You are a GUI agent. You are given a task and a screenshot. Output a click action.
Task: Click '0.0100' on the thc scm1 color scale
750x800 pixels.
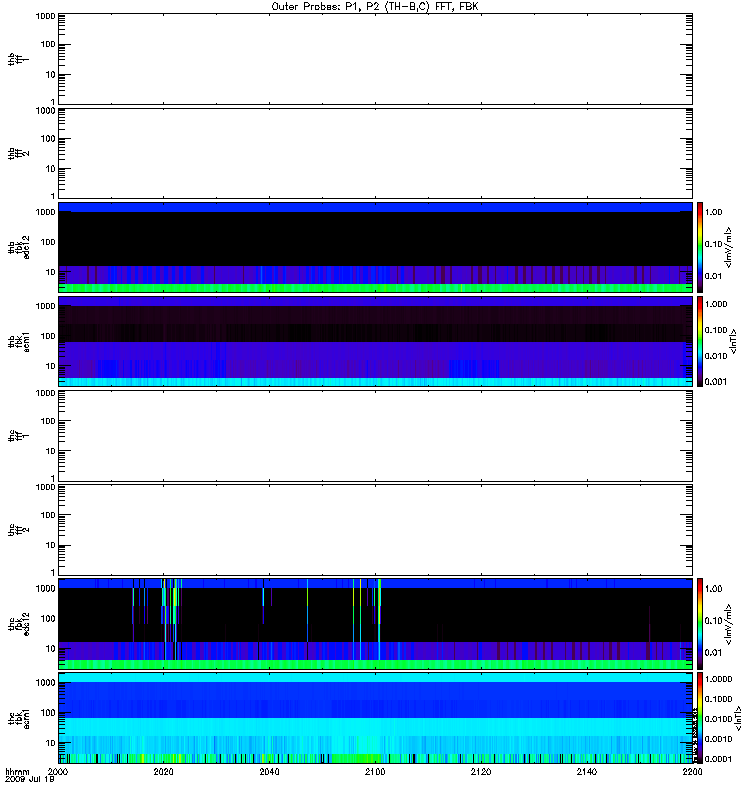coord(719,719)
